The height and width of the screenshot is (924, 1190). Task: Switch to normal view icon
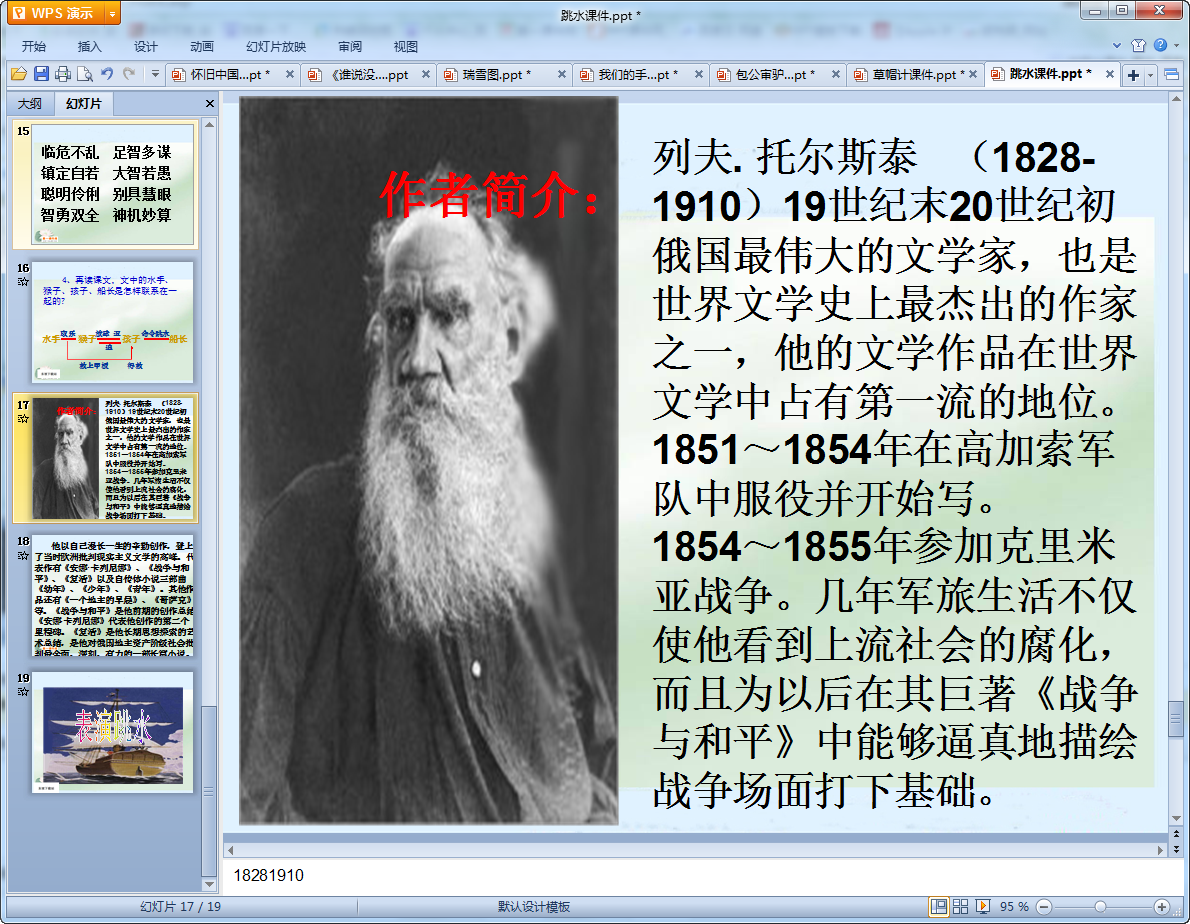(939, 907)
